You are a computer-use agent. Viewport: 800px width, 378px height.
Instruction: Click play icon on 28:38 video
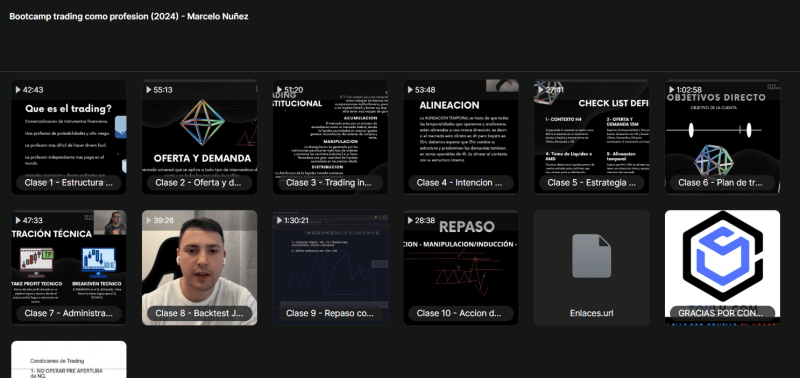pos(410,220)
